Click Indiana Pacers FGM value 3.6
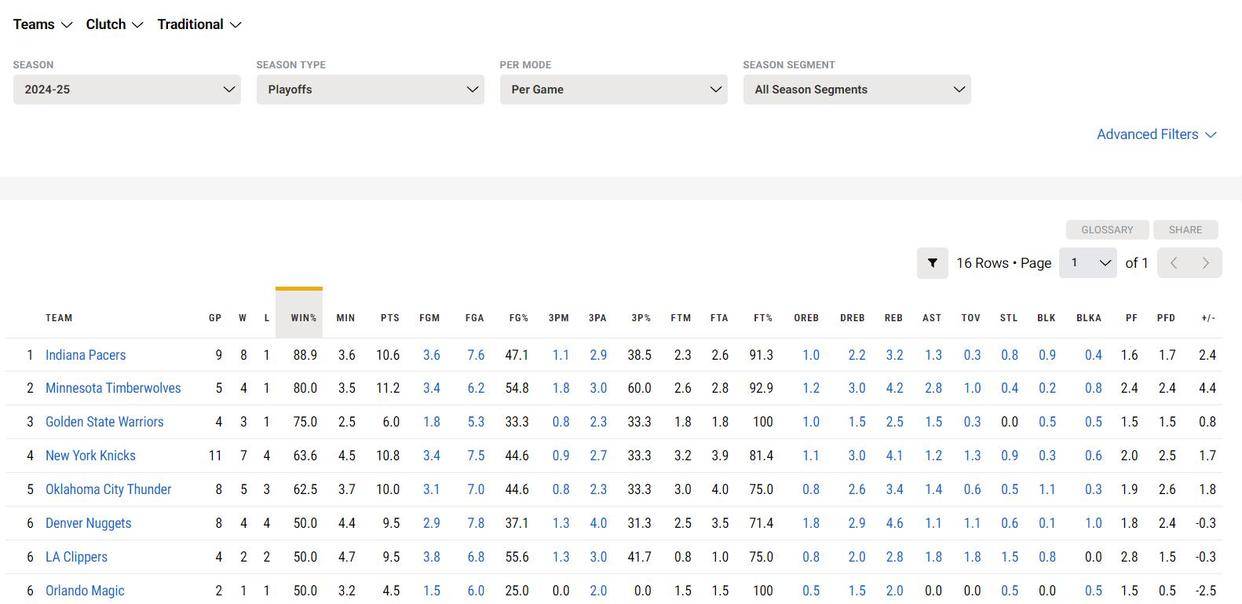The height and width of the screenshot is (604, 1242). pos(432,355)
